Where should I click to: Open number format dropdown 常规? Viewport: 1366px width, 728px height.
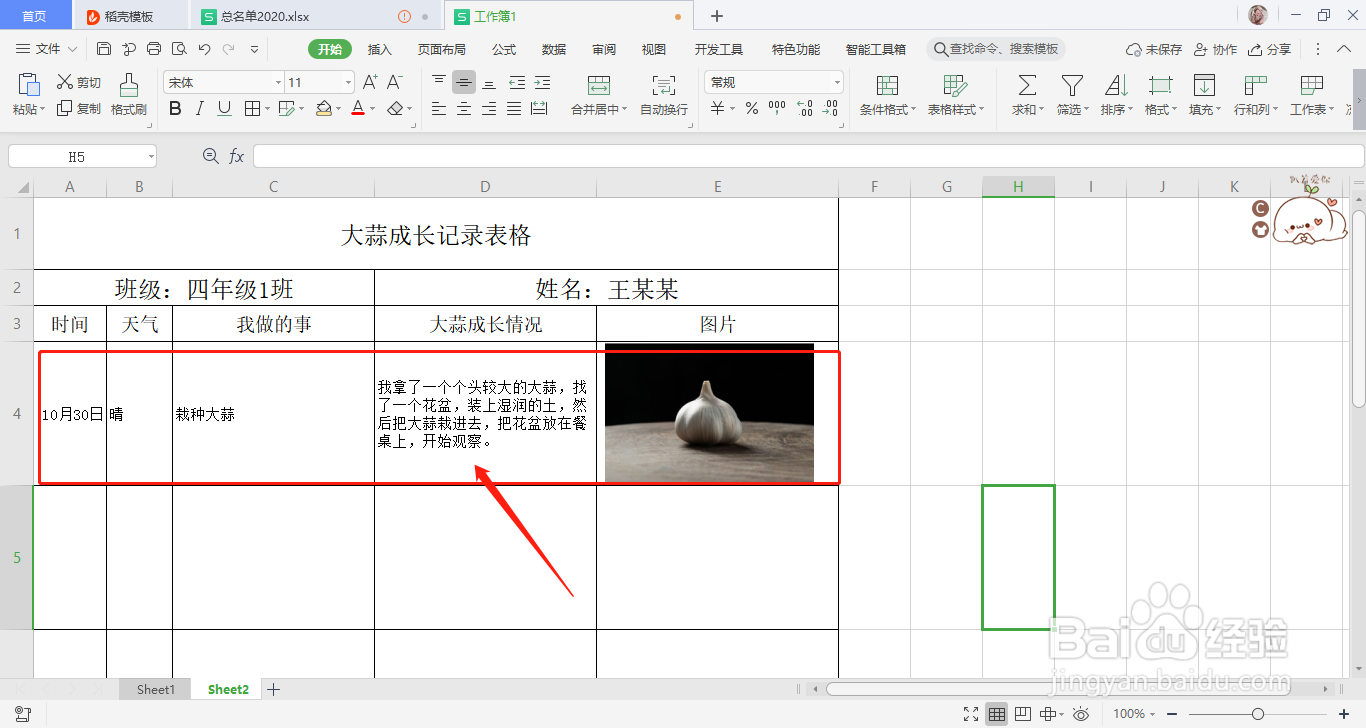pyautogui.click(x=837, y=82)
